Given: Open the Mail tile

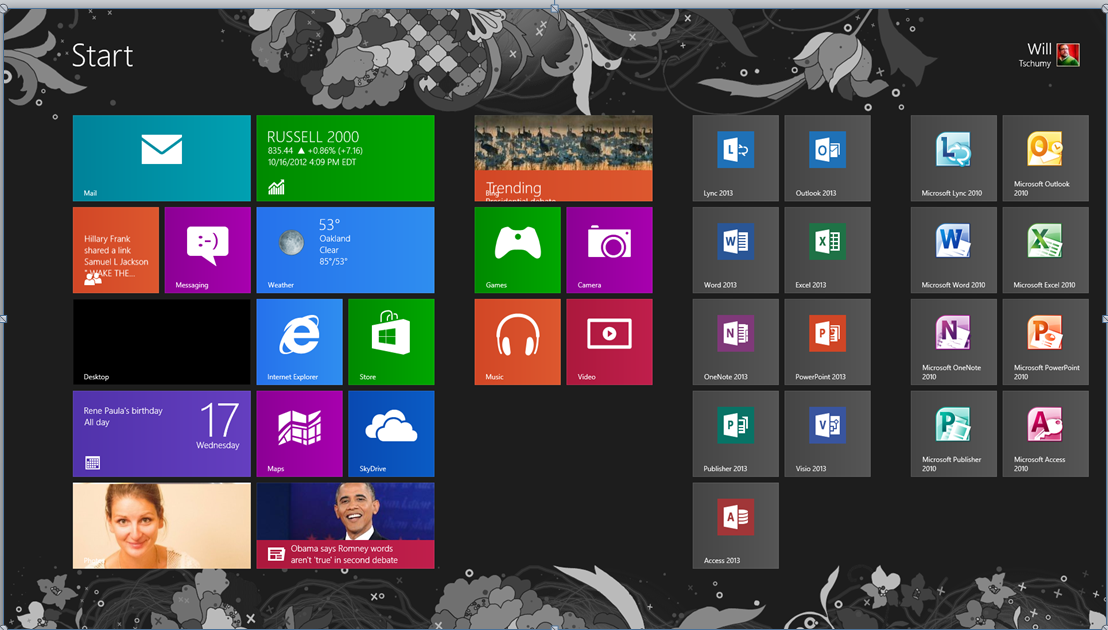Looking at the screenshot, I should coord(161,158).
